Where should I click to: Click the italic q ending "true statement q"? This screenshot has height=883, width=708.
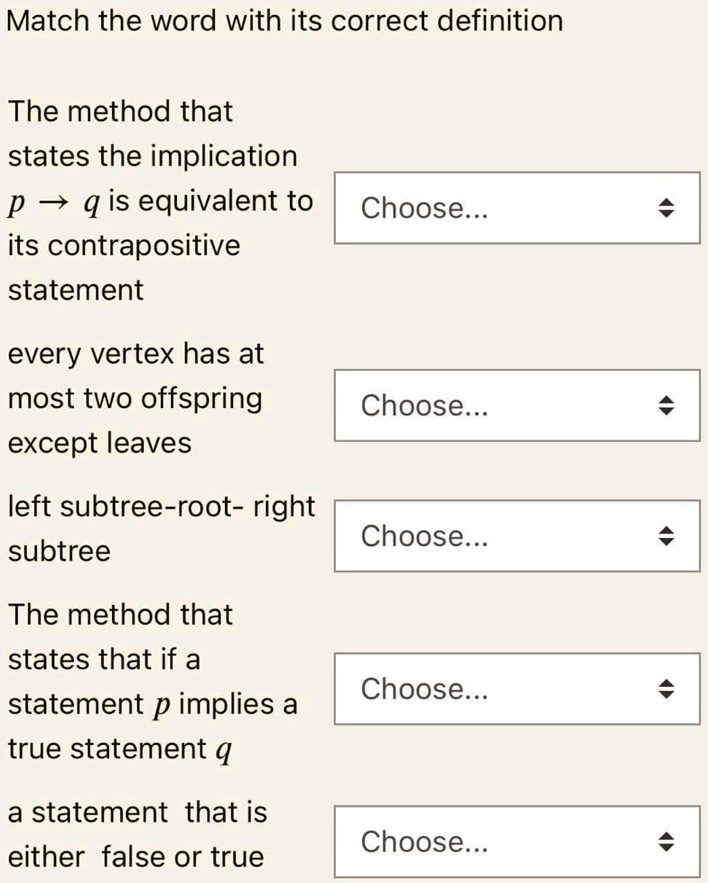(223, 752)
